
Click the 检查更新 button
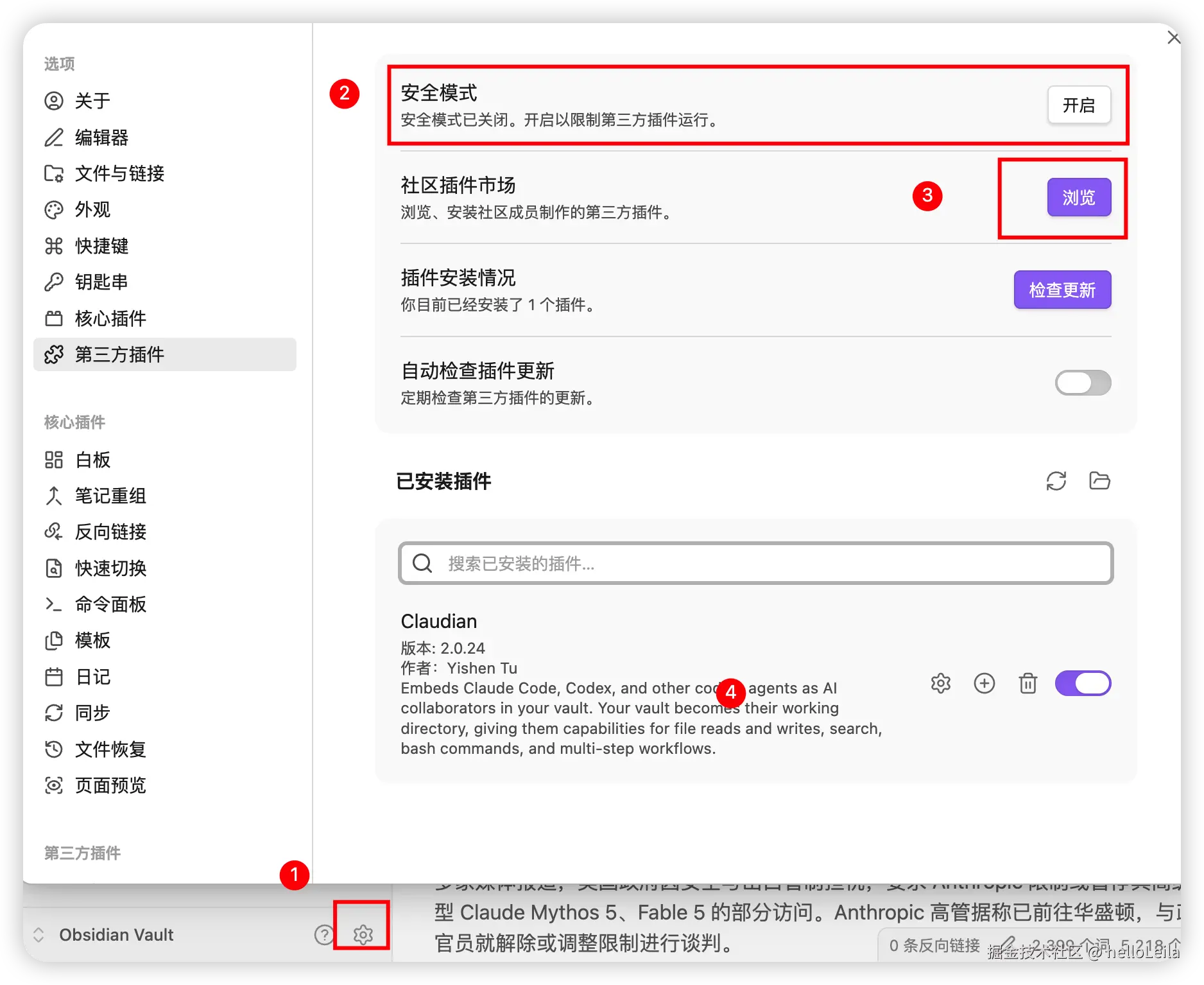pos(1062,290)
